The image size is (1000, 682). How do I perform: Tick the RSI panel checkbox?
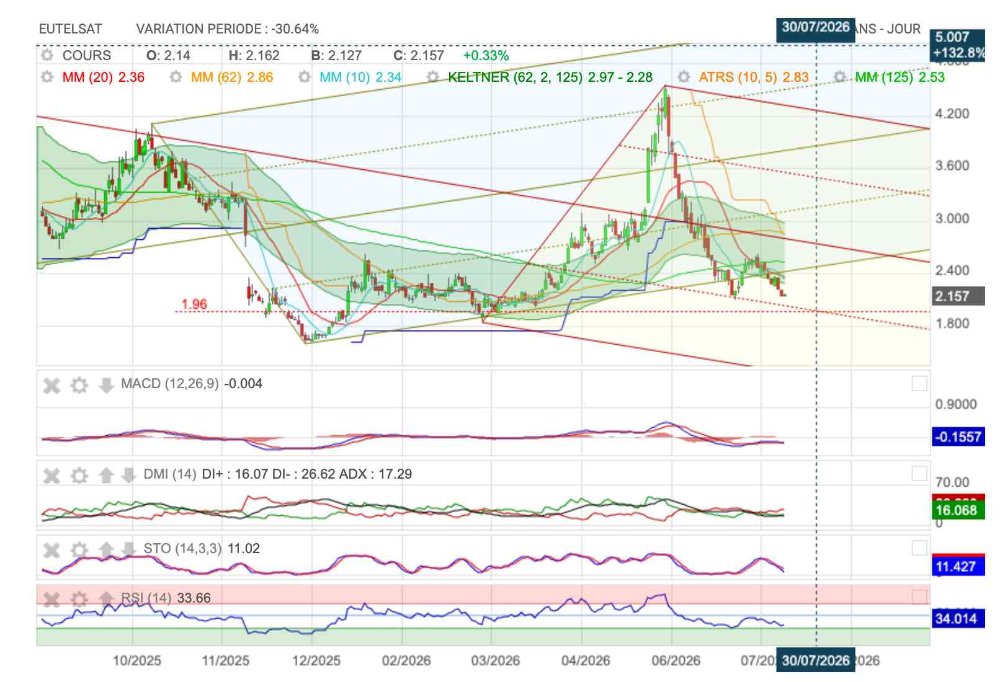coord(919,597)
